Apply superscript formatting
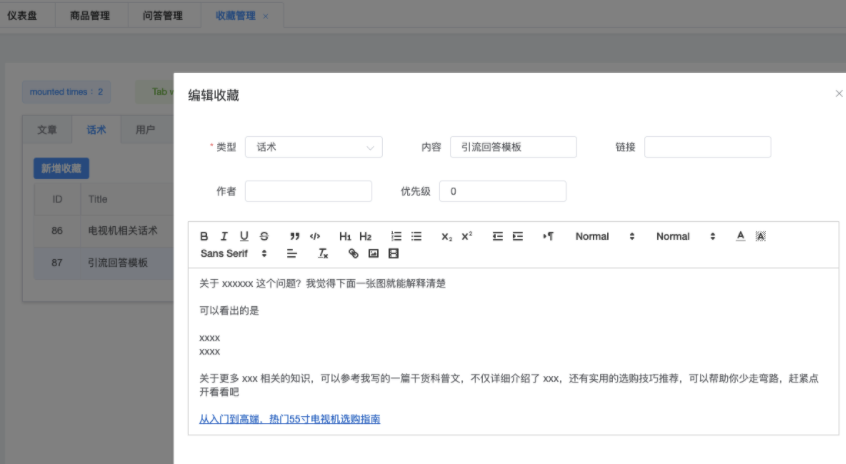846x464 pixels. click(x=467, y=236)
